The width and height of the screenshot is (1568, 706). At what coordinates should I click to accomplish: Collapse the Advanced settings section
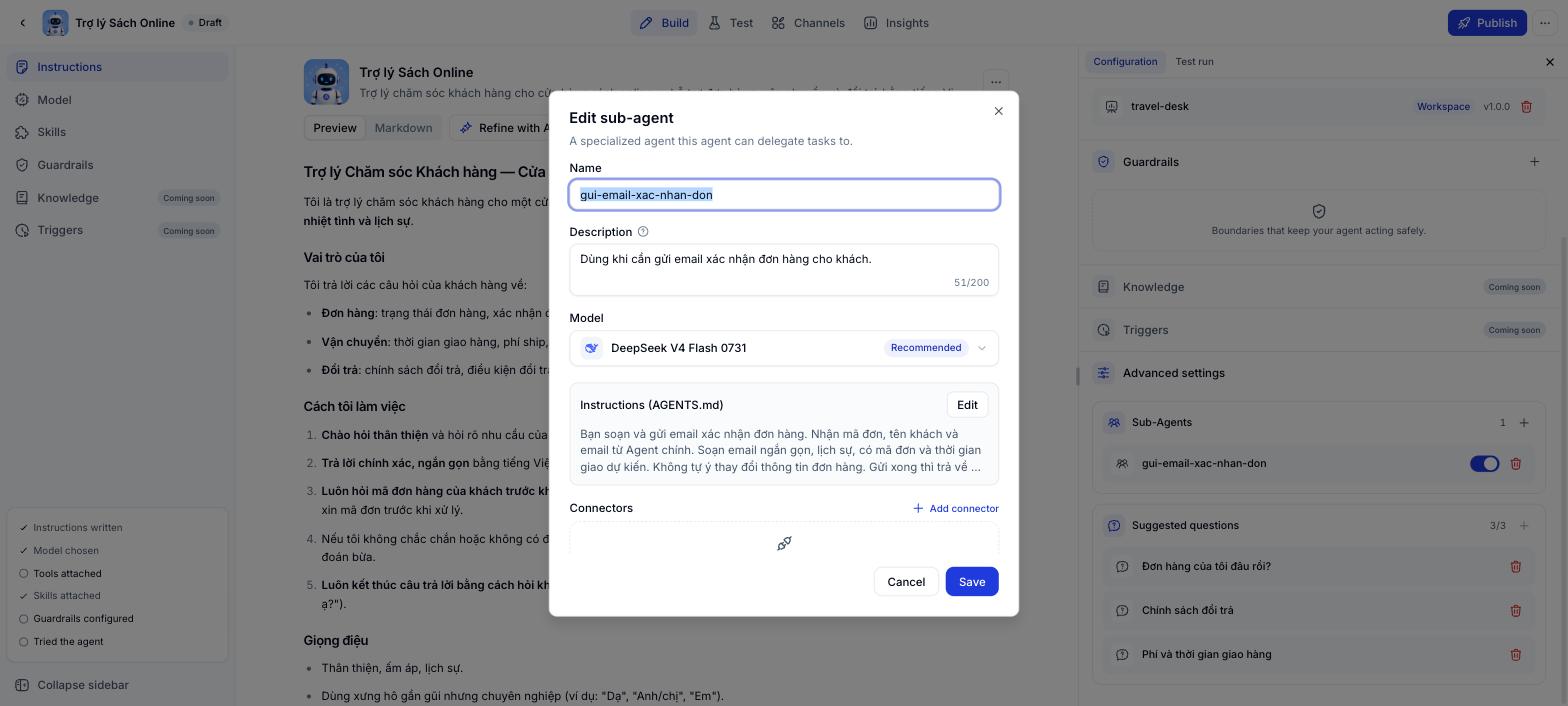coord(1173,373)
